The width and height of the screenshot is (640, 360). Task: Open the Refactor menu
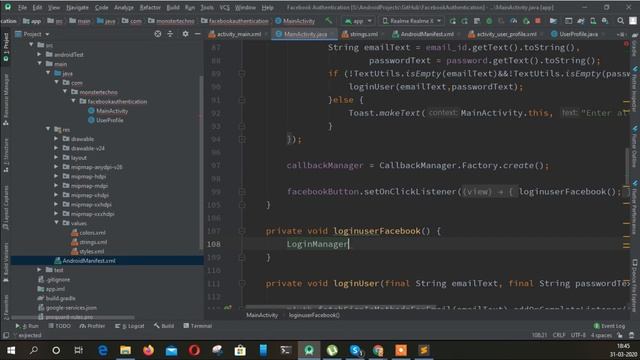[x=150, y=7]
